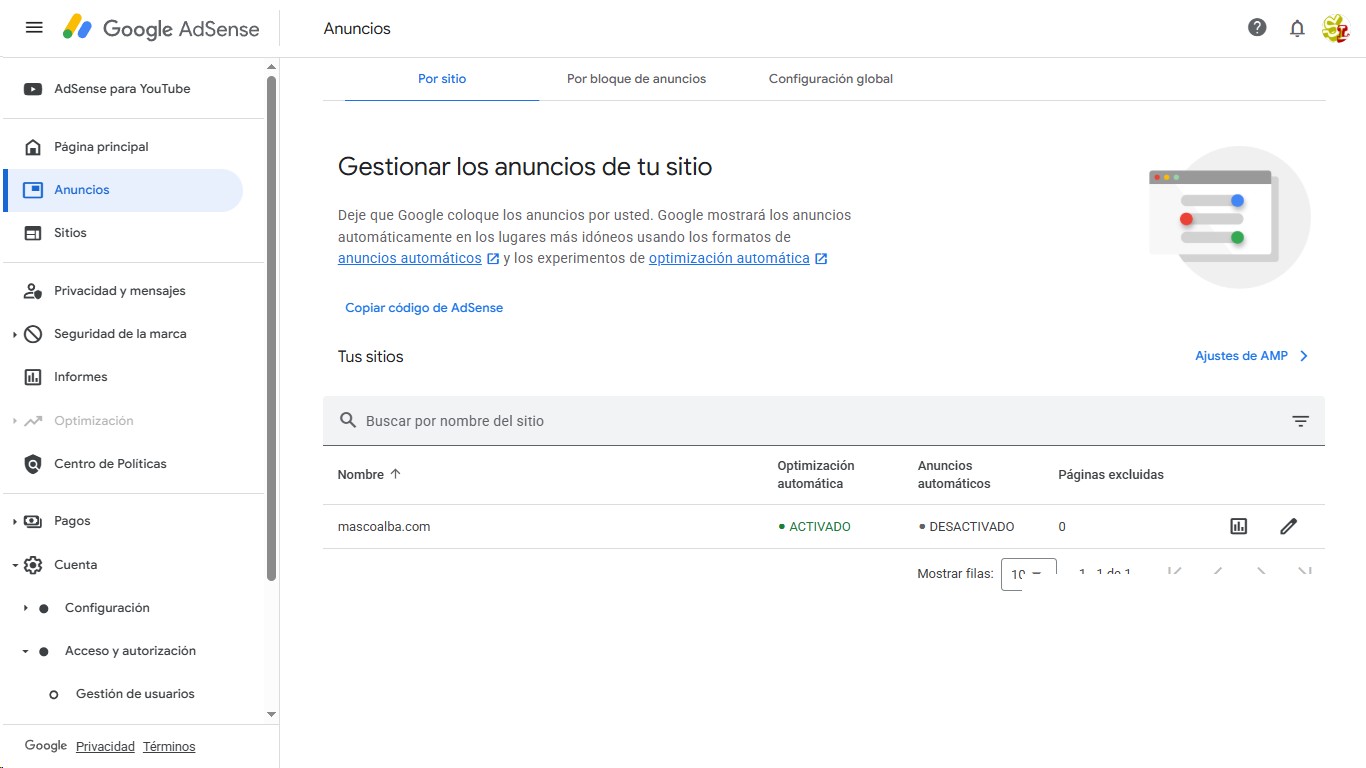Open the Ajustes de AMP link
This screenshot has width=1366, height=768.
click(1241, 356)
